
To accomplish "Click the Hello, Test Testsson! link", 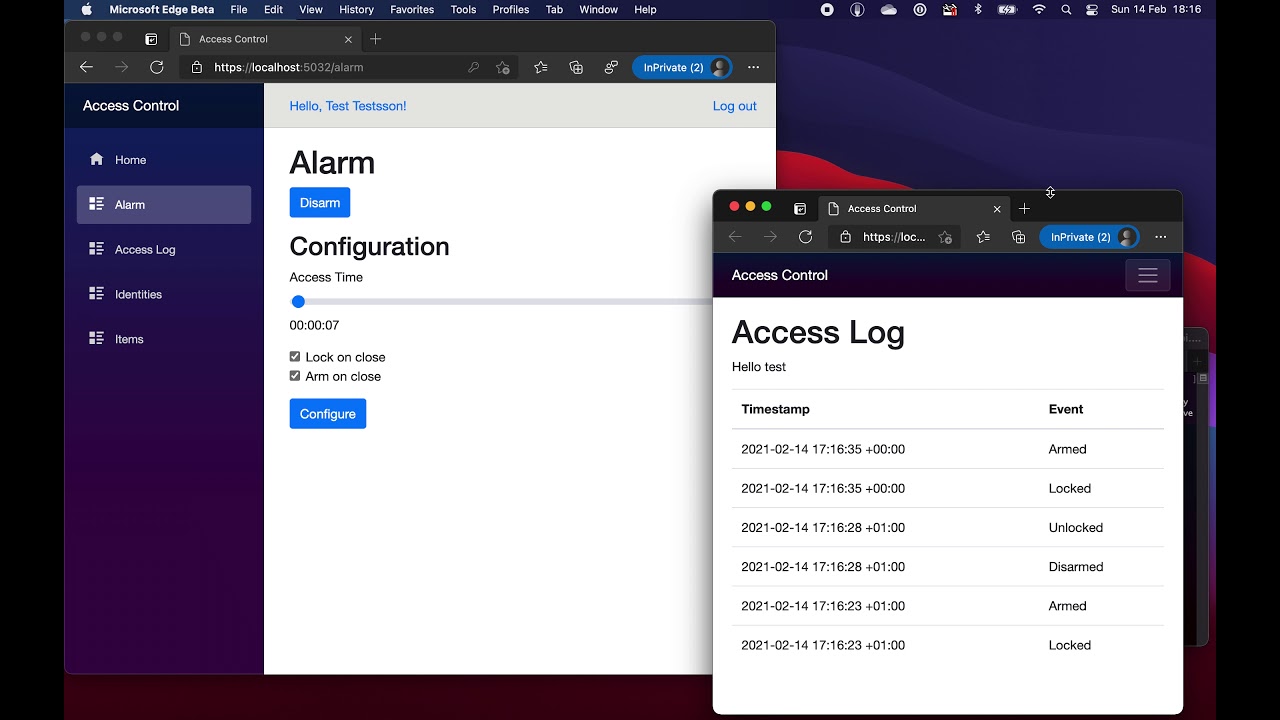I will click(x=348, y=106).
